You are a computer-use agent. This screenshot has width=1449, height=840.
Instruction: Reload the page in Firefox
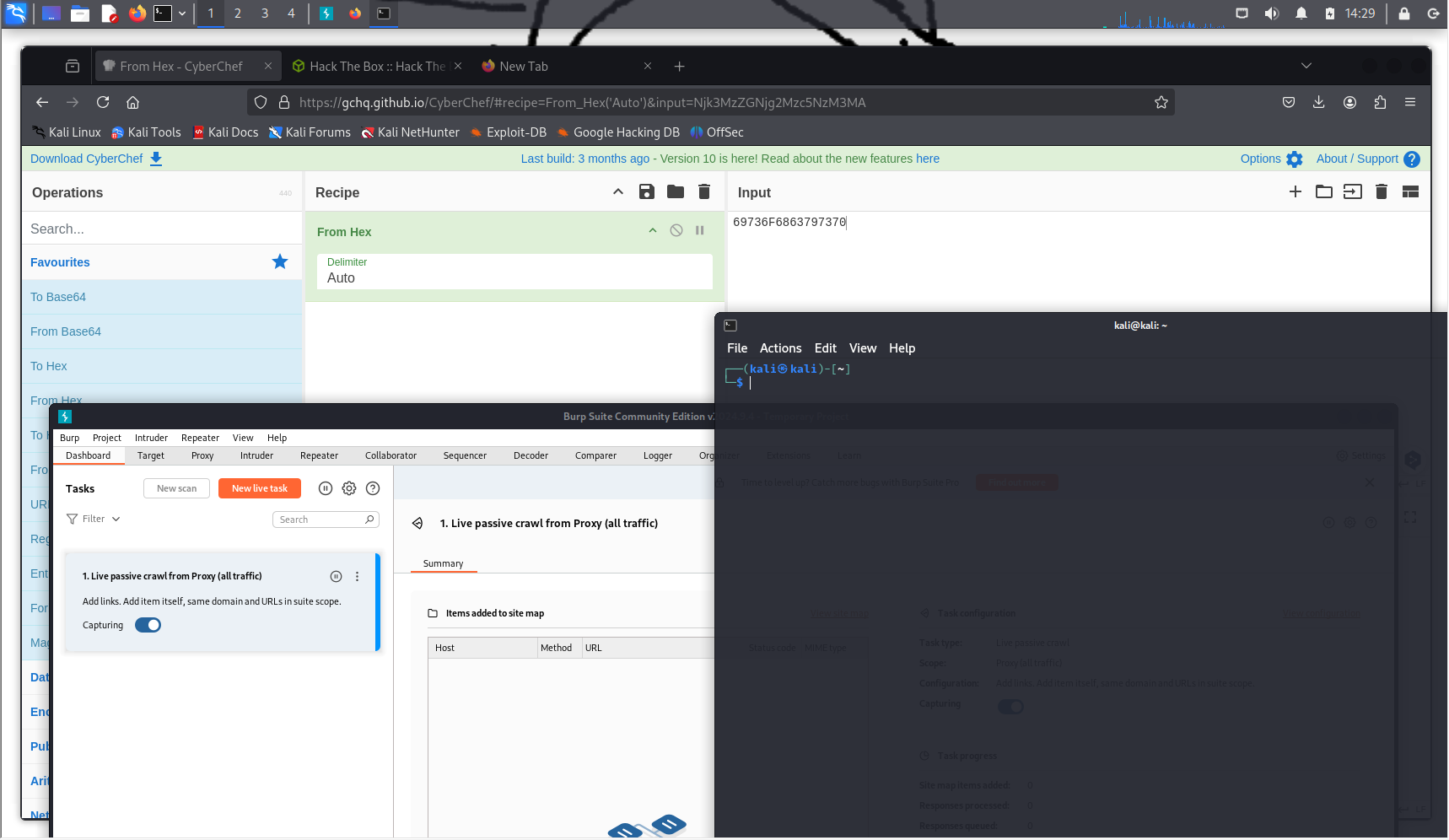click(103, 102)
